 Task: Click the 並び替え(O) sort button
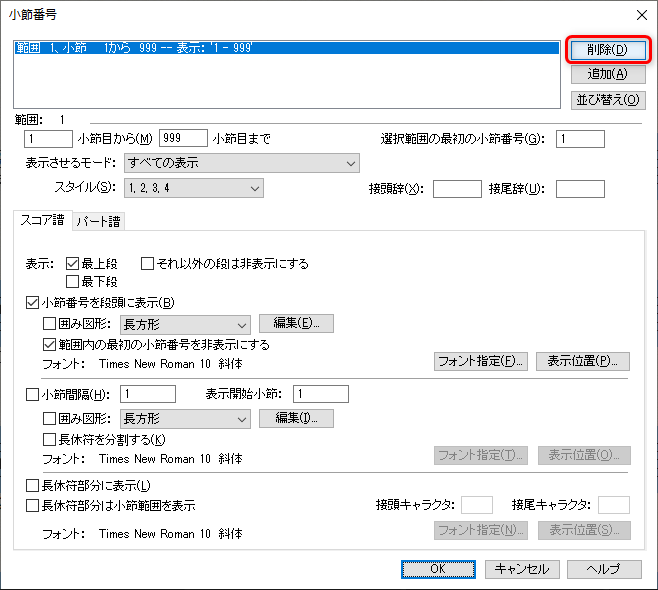pos(608,100)
